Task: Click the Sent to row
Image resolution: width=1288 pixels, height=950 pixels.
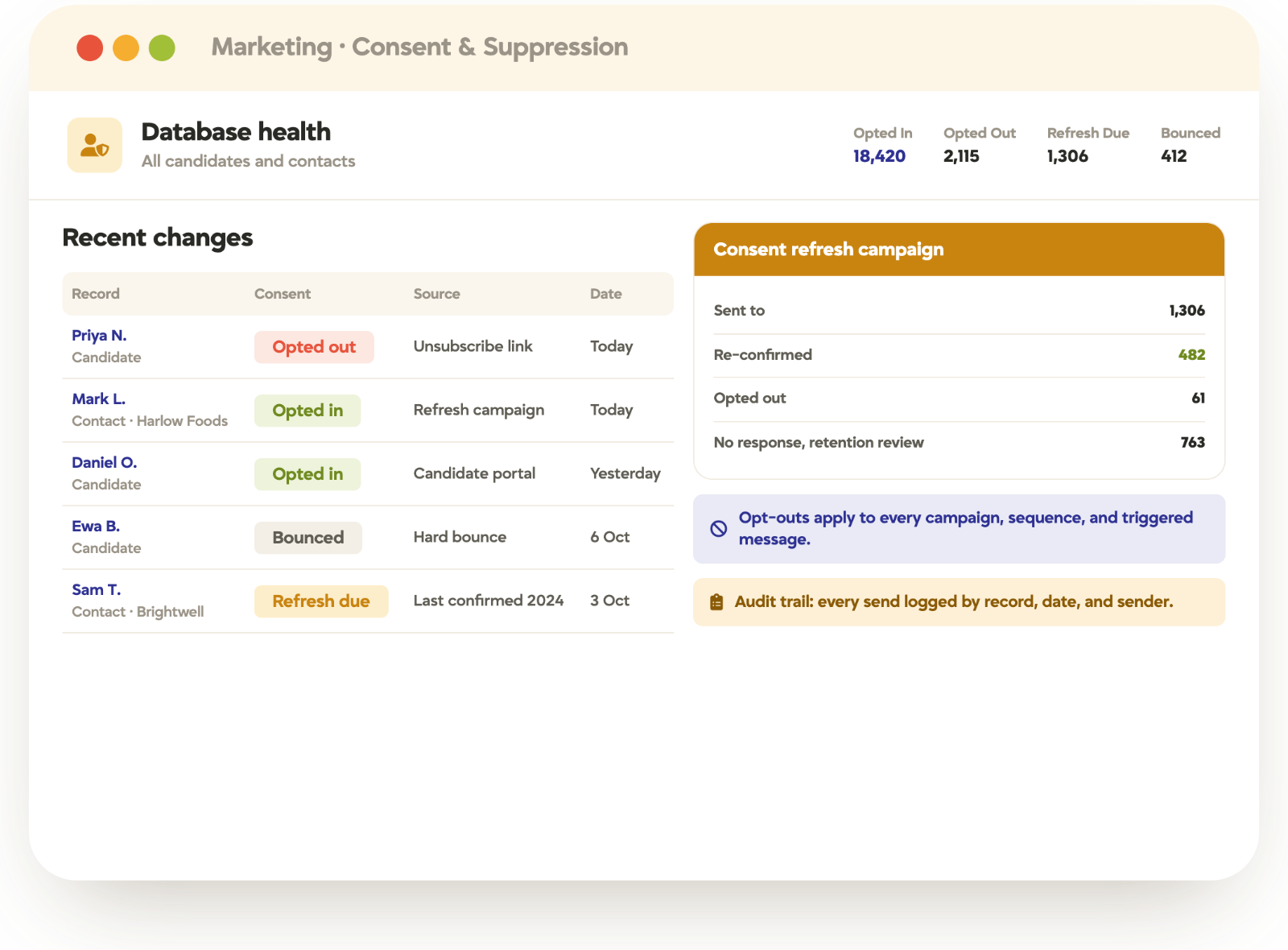Action: 960,311
